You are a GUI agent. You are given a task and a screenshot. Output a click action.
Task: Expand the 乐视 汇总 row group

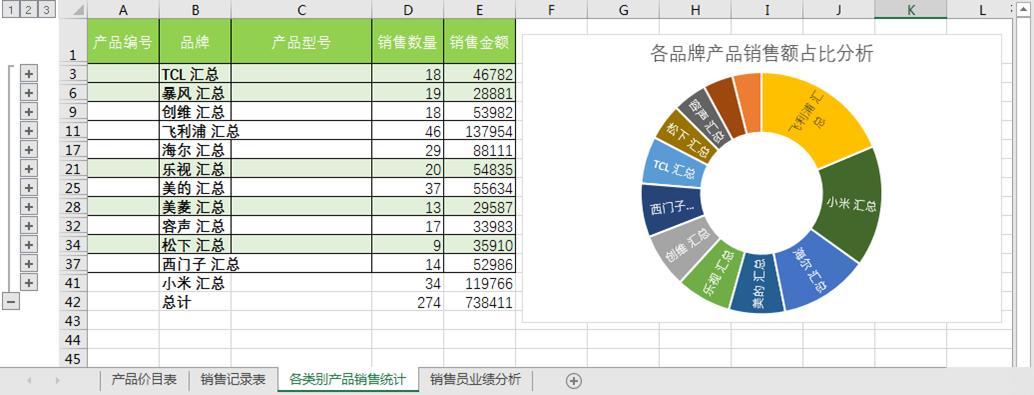coord(28,169)
